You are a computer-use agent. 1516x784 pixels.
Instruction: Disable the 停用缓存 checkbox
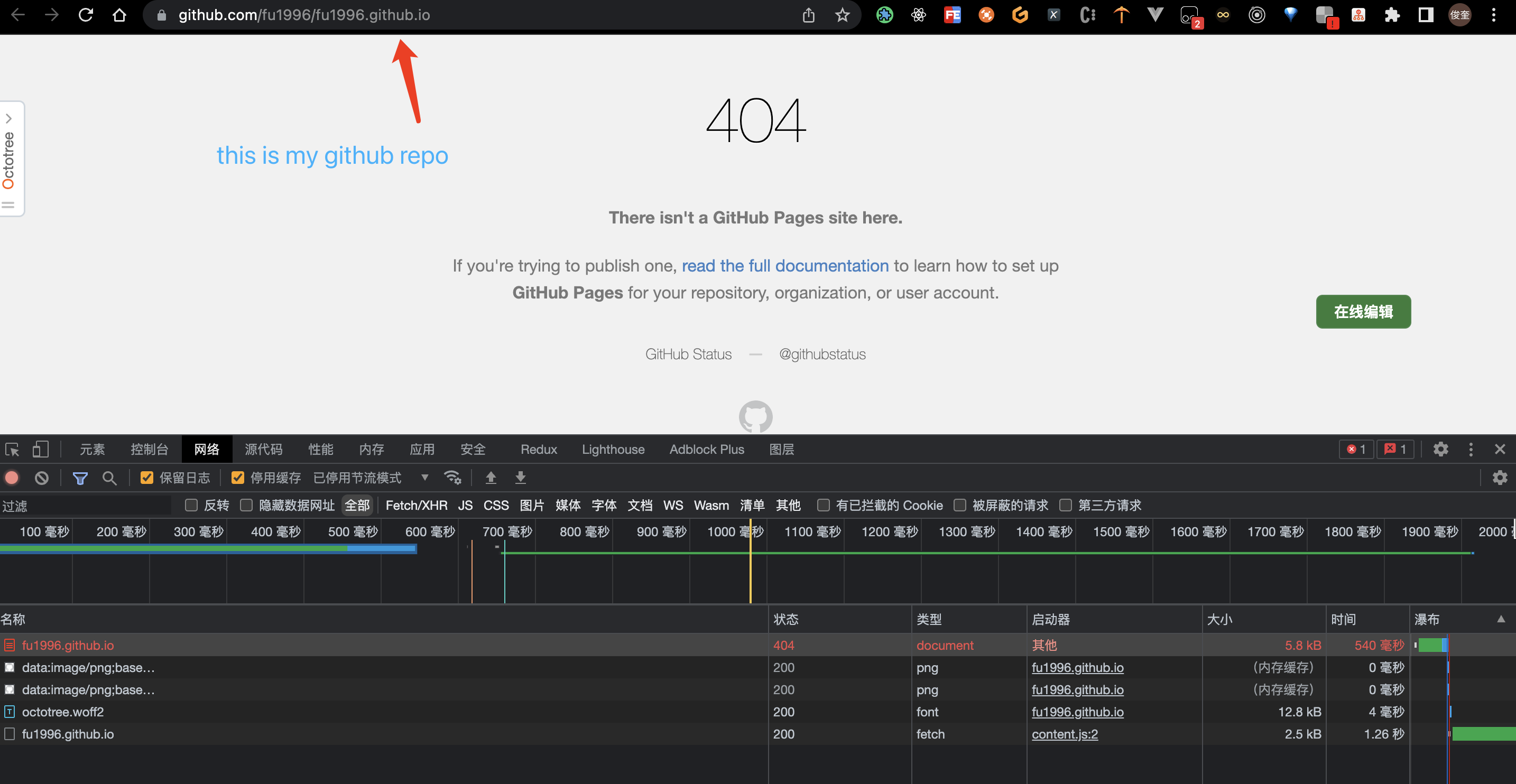point(238,478)
